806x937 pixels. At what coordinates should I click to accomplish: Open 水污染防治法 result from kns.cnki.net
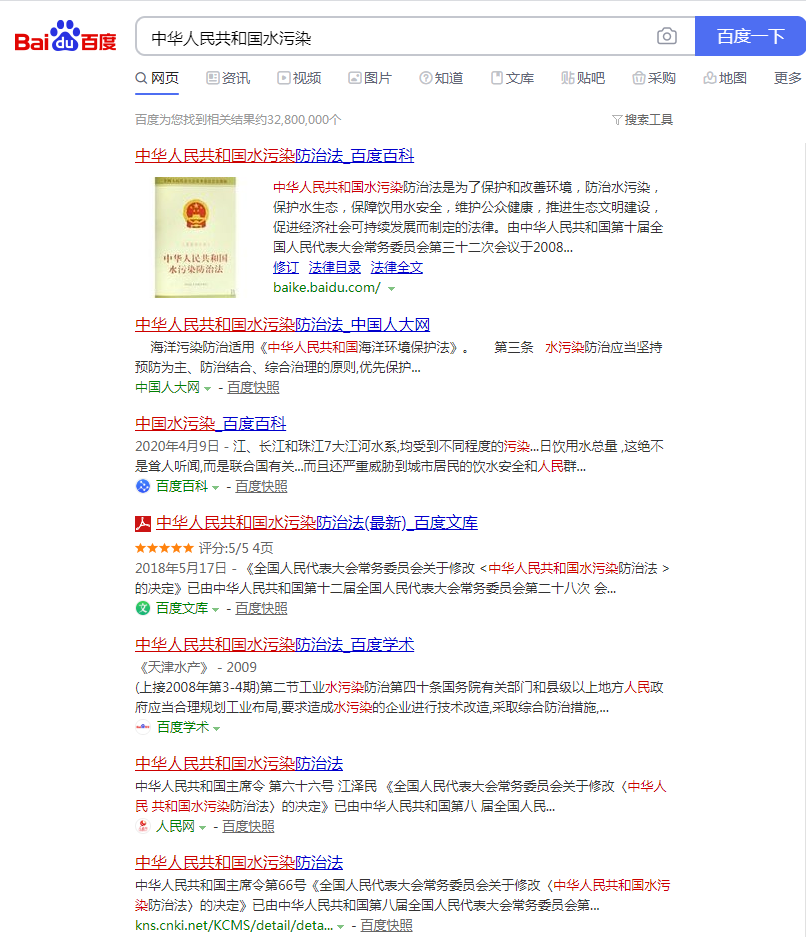[239, 863]
